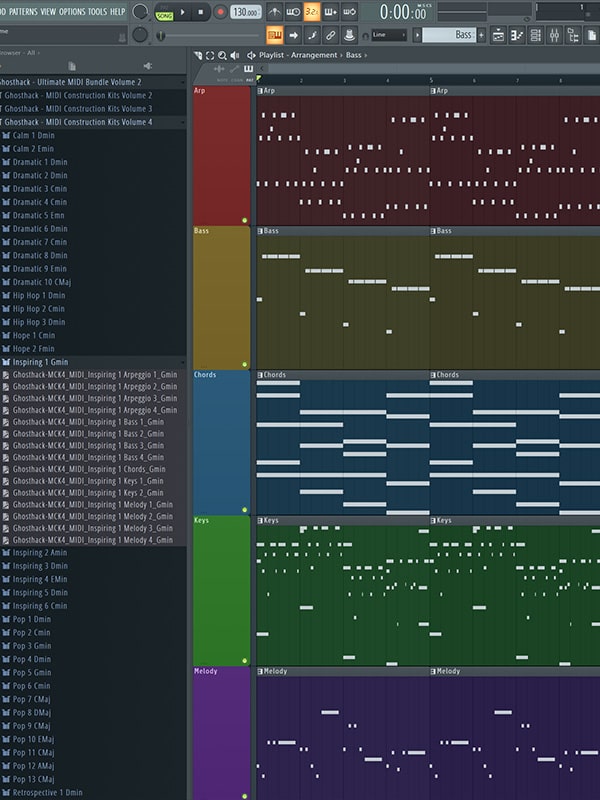This screenshot has width=600, height=800.
Task: Toggle auto scrolling arrow icon
Action: tap(293, 35)
